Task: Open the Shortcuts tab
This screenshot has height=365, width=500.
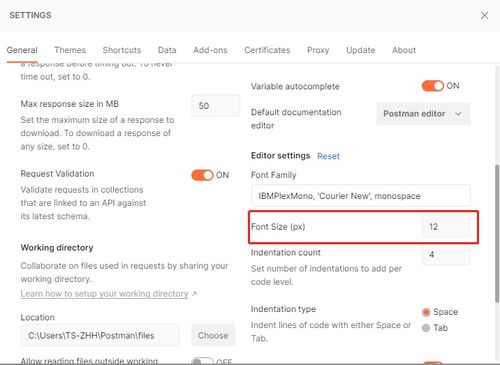Action: point(122,50)
